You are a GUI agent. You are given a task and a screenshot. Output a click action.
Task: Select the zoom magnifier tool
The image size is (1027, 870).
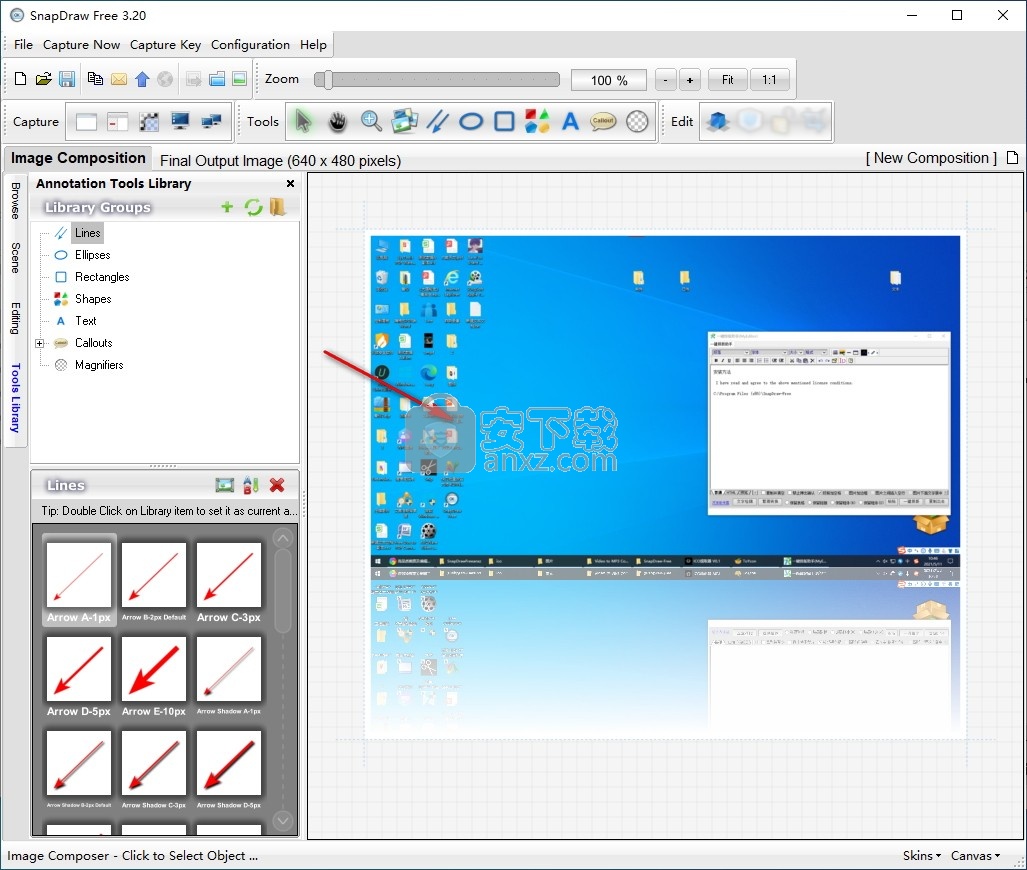click(x=371, y=121)
